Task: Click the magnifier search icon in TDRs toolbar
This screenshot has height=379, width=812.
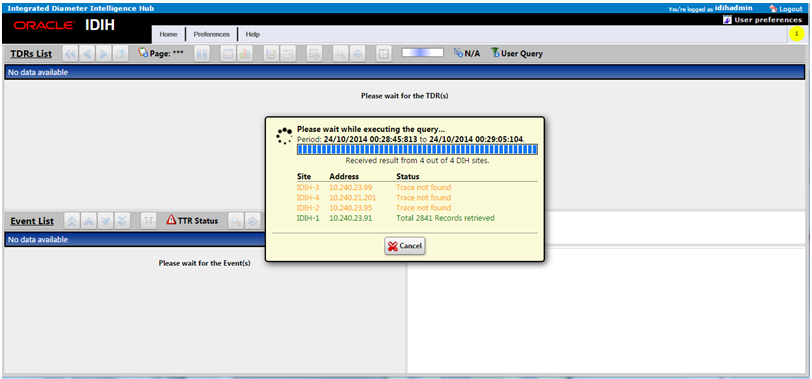Action: click(340, 54)
